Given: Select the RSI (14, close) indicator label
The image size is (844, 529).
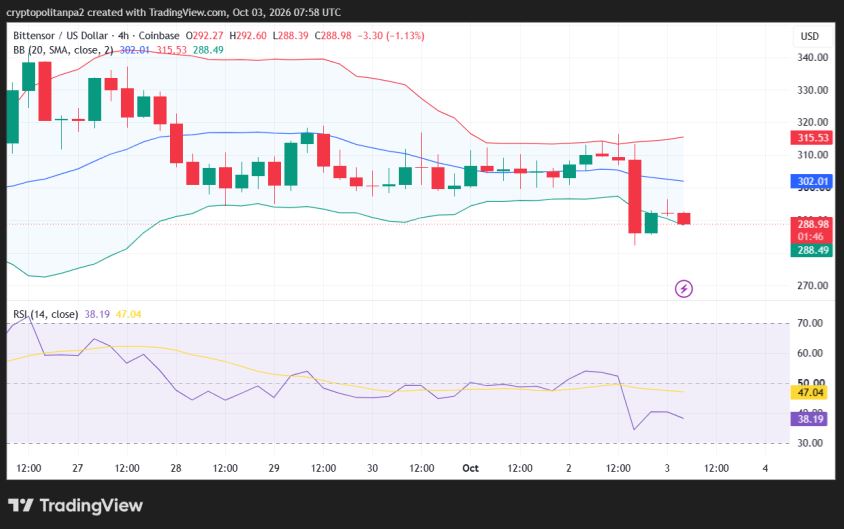Looking at the screenshot, I should [x=46, y=314].
